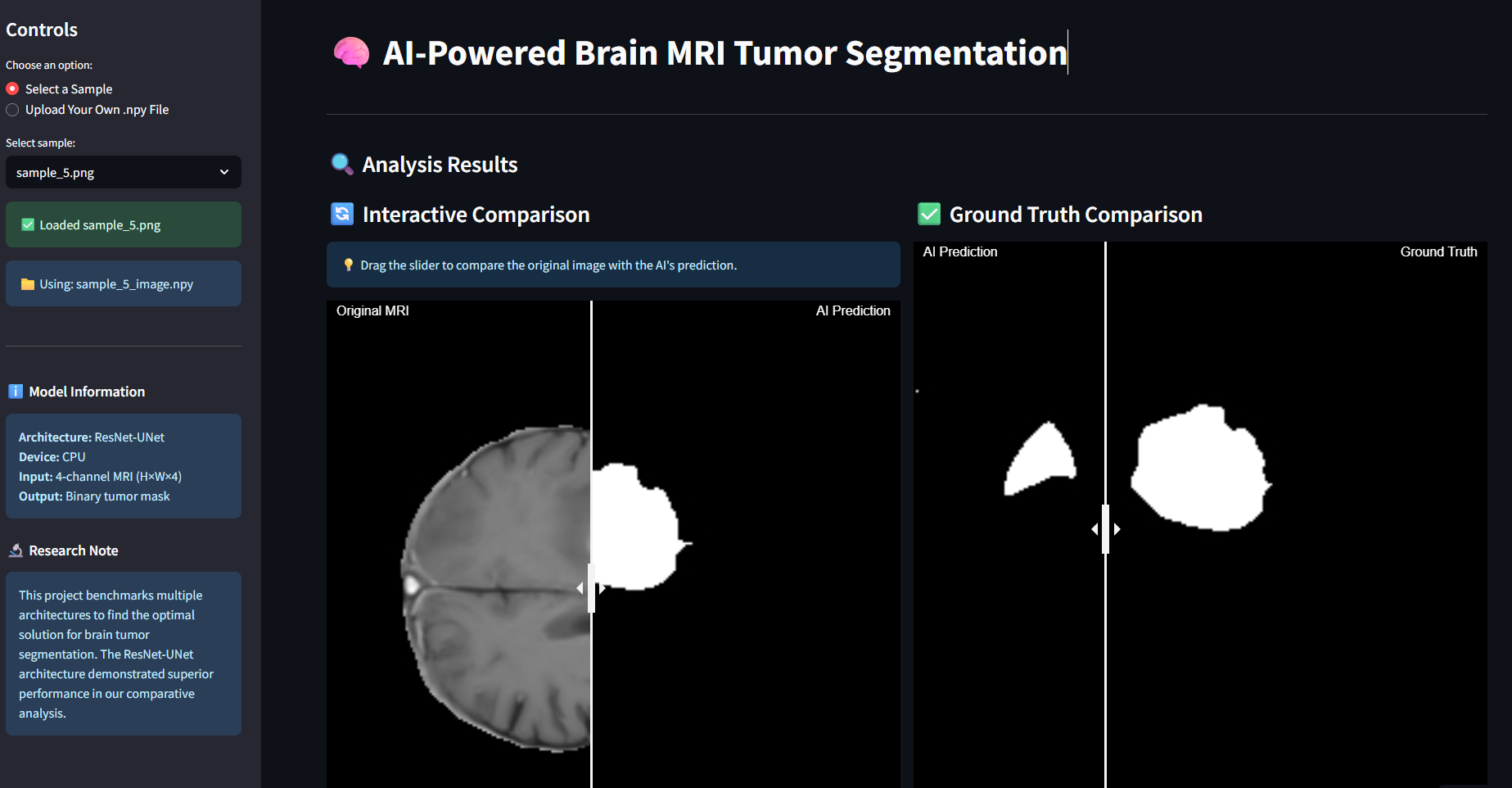Click the Ground Truth comparison slider handle

pos(1105,529)
